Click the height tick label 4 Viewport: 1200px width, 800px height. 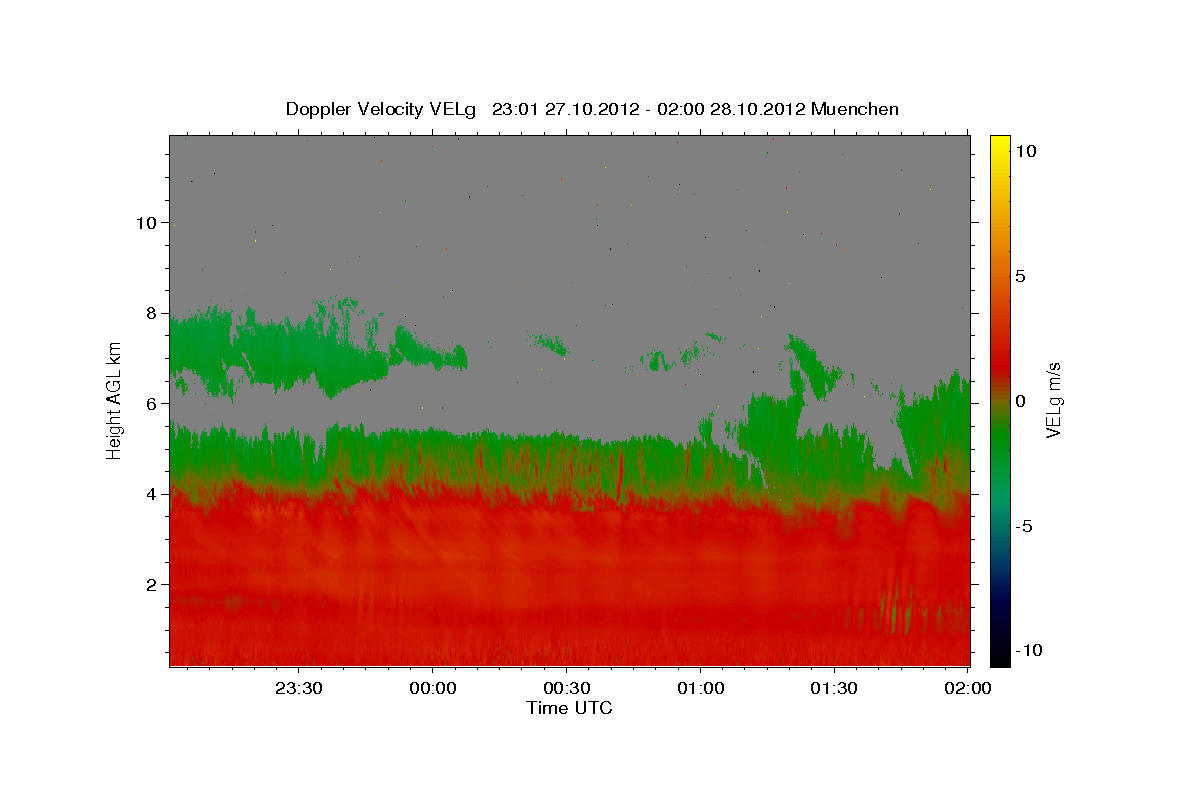[x=154, y=494]
